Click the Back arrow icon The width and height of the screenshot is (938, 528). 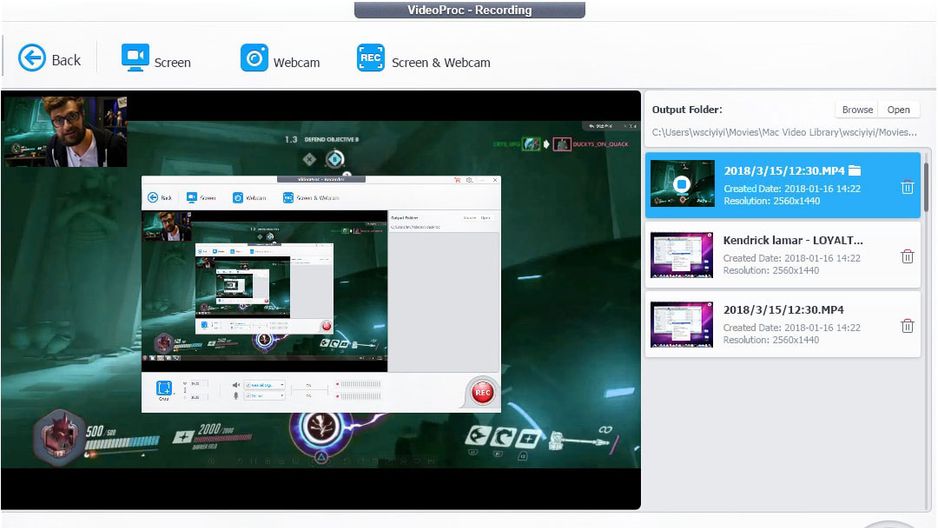(32, 59)
